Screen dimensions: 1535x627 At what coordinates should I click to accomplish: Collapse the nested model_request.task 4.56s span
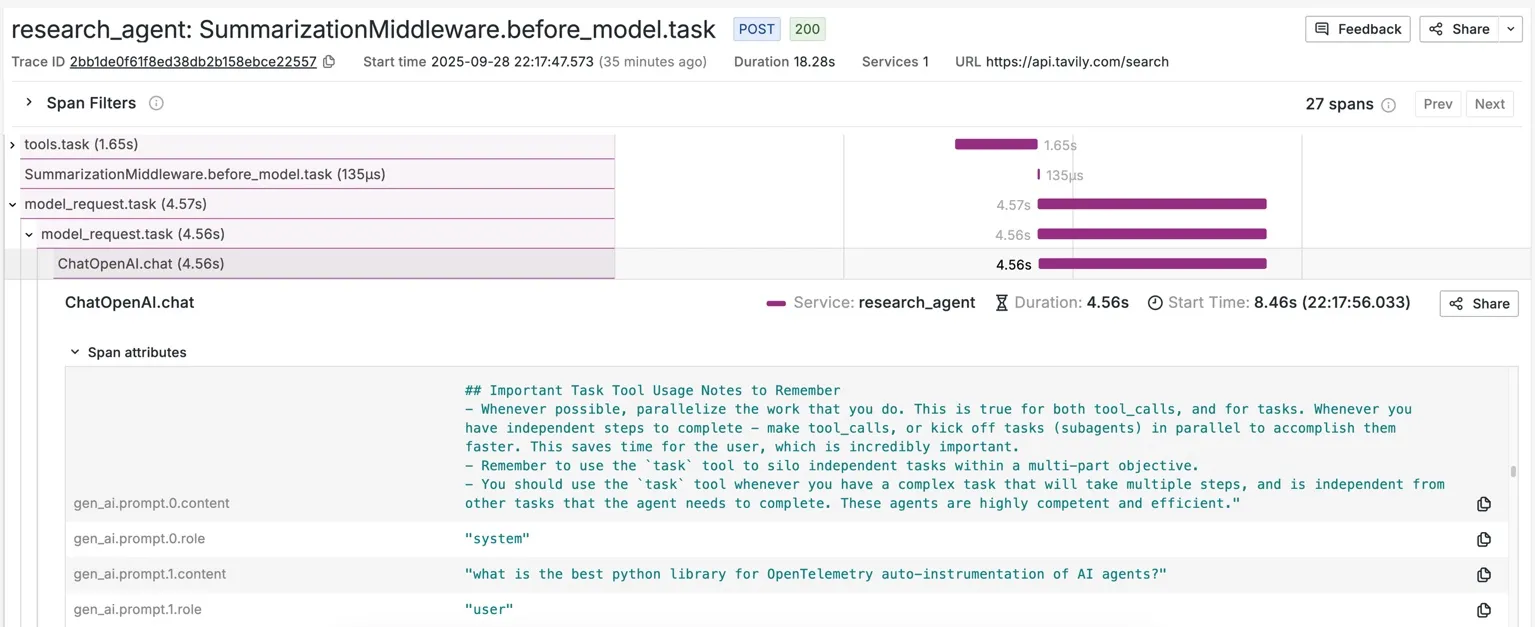click(x=29, y=235)
